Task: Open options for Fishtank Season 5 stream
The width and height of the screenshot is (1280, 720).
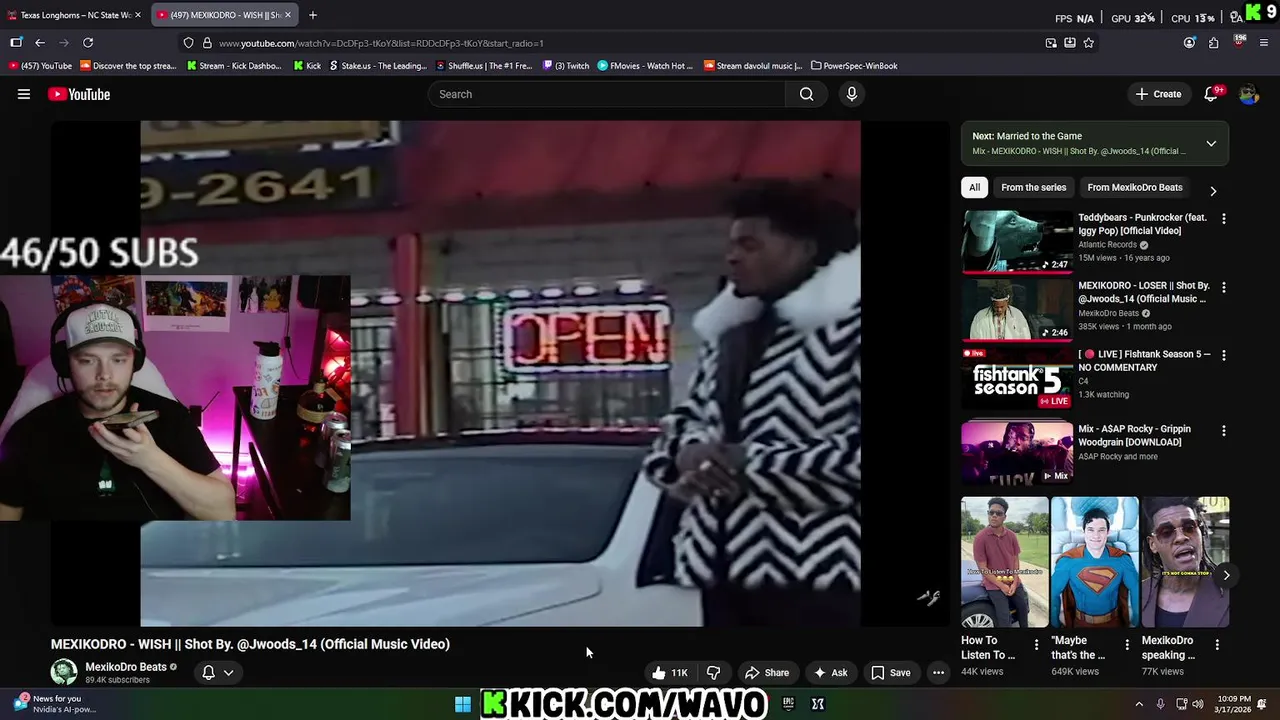Action: (1223, 355)
